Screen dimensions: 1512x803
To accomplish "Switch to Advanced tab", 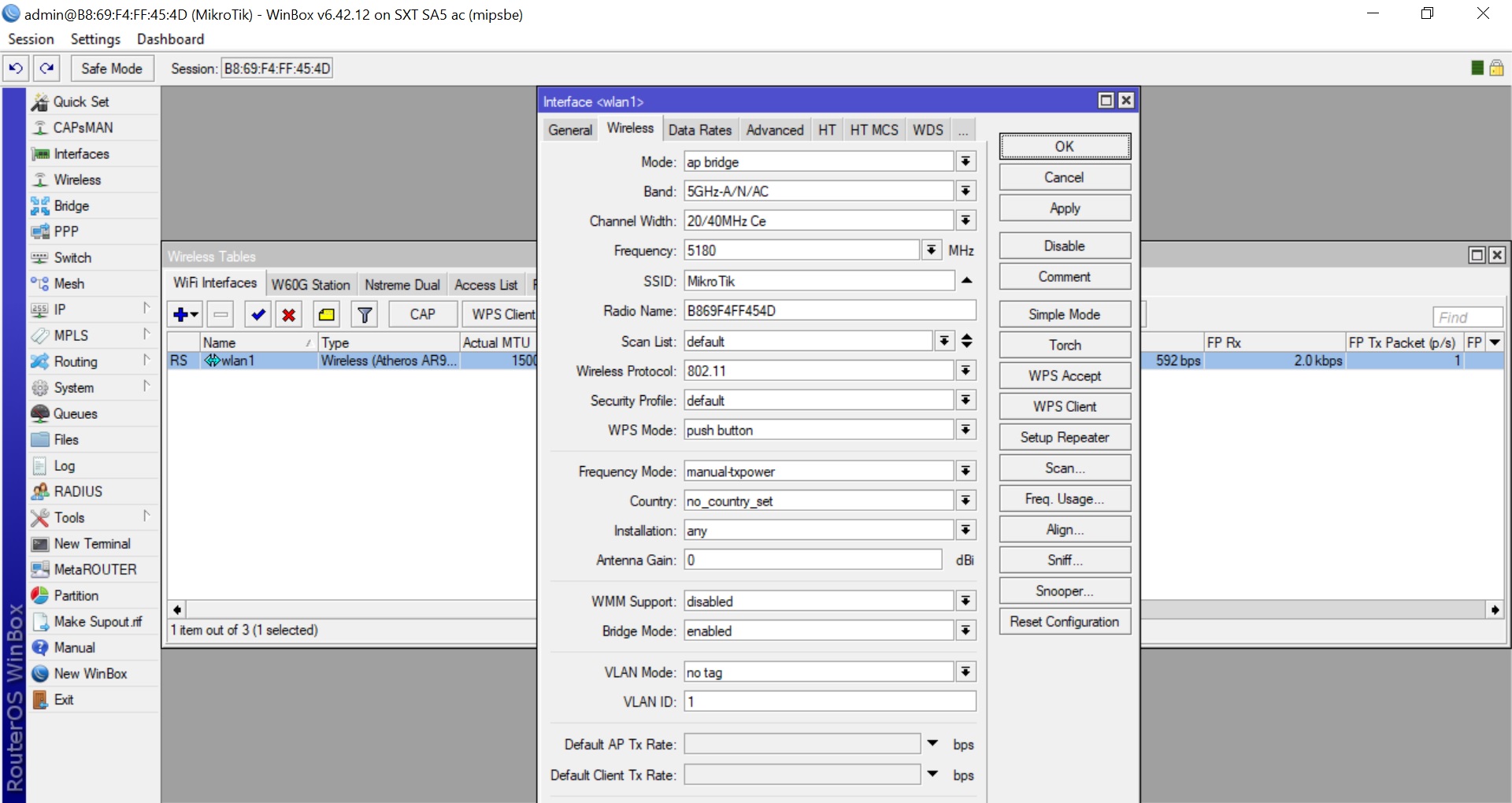I will [775, 130].
